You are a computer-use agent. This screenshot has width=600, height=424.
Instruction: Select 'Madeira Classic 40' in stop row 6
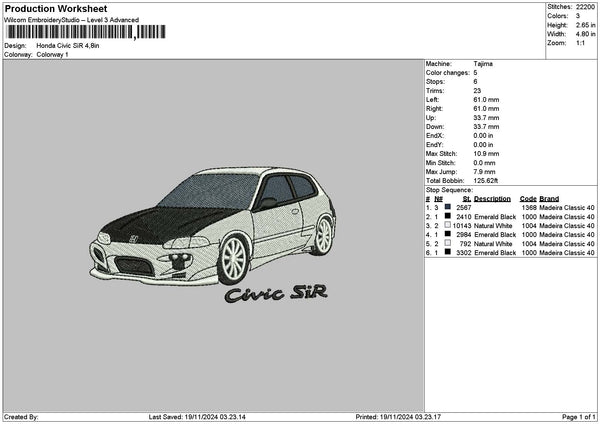coord(567,253)
